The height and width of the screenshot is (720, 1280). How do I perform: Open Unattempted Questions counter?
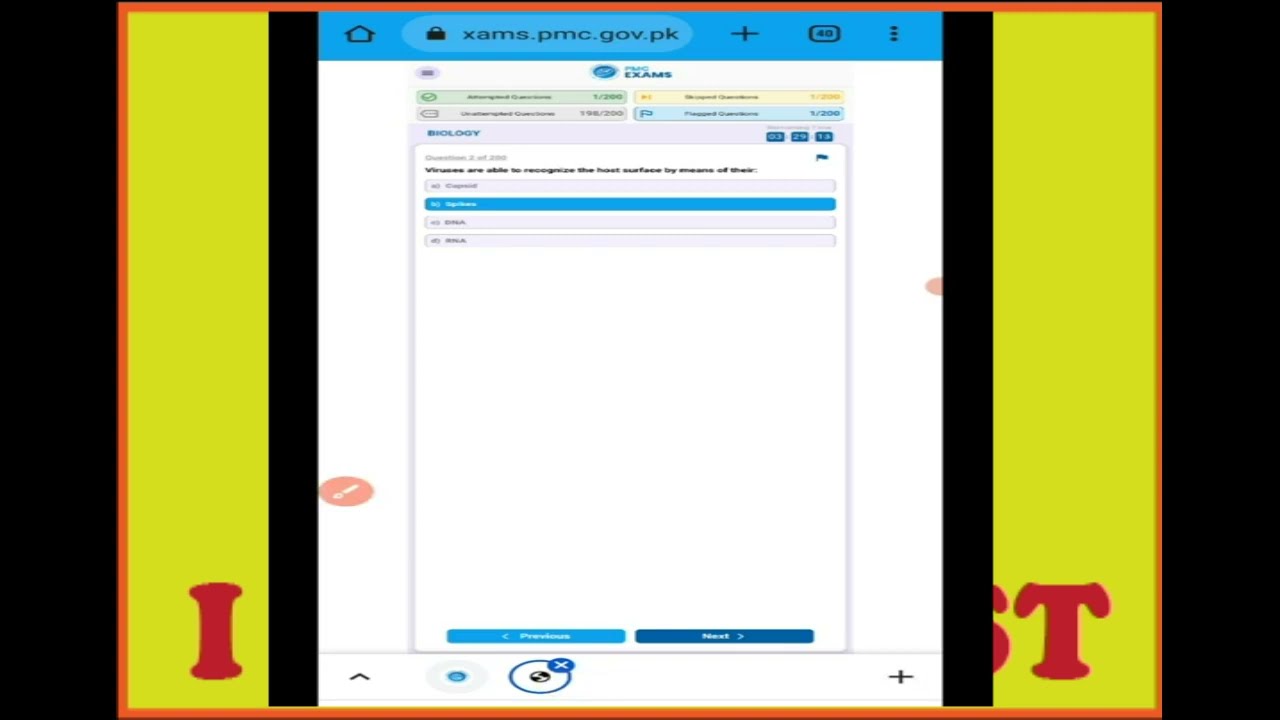[522, 114]
